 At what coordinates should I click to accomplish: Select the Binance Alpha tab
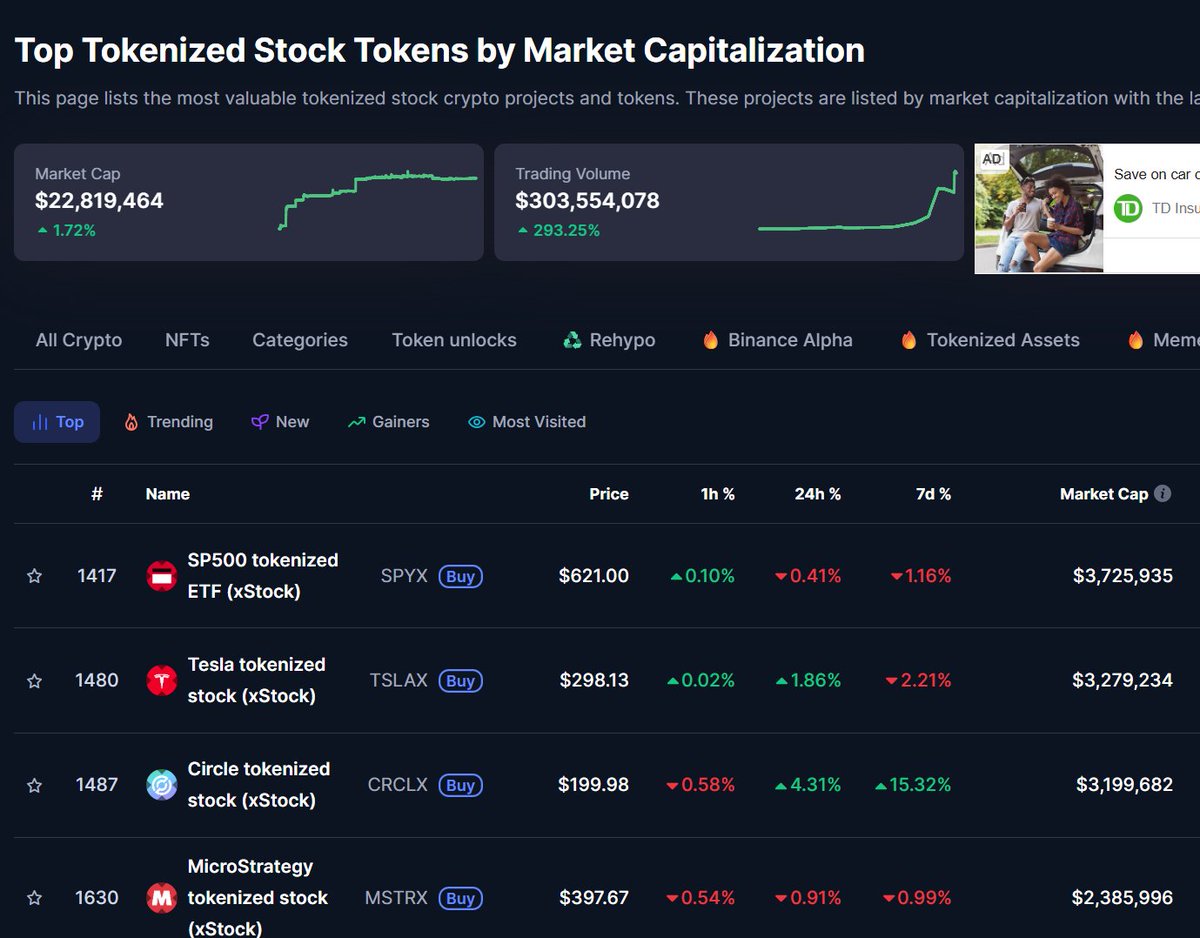tap(778, 340)
